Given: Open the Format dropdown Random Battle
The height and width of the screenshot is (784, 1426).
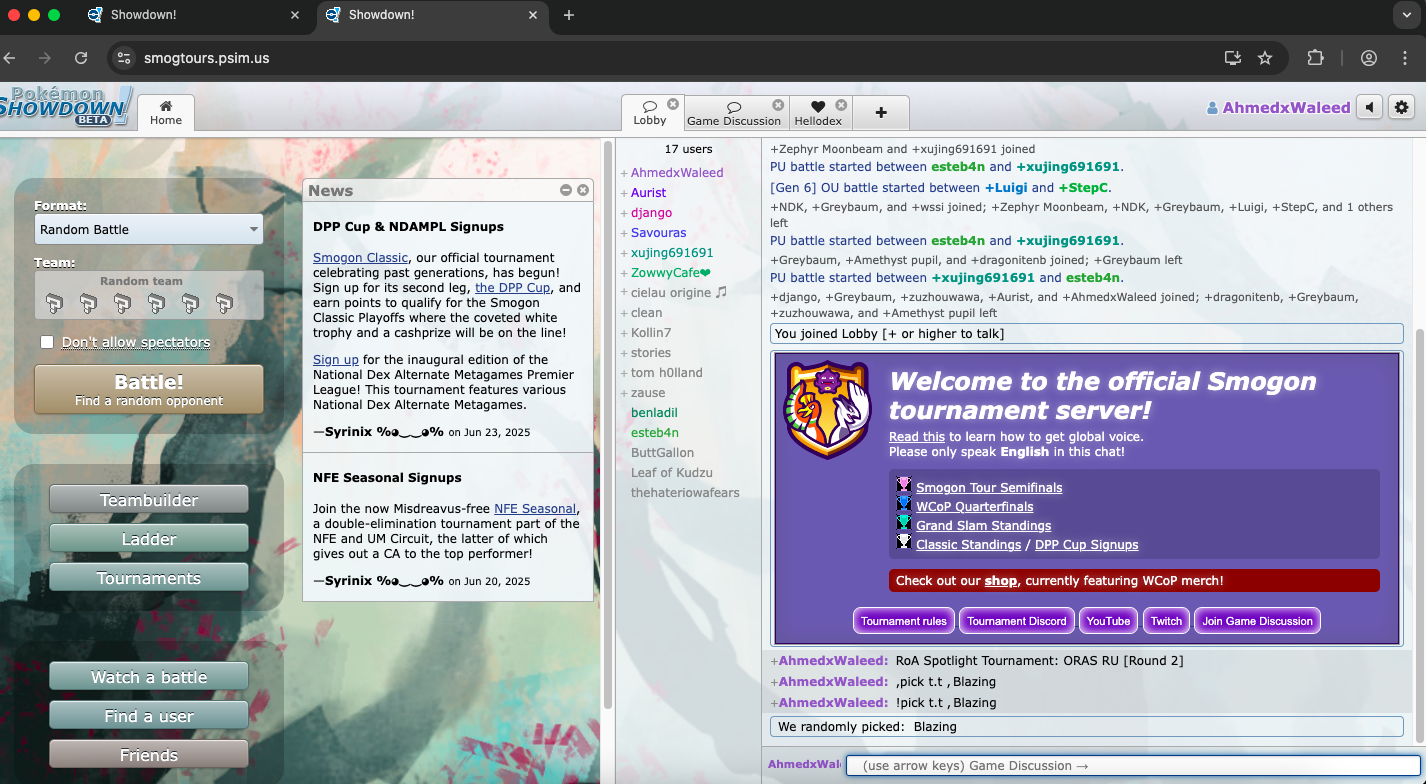Looking at the screenshot, I should [x=149, y=229].
